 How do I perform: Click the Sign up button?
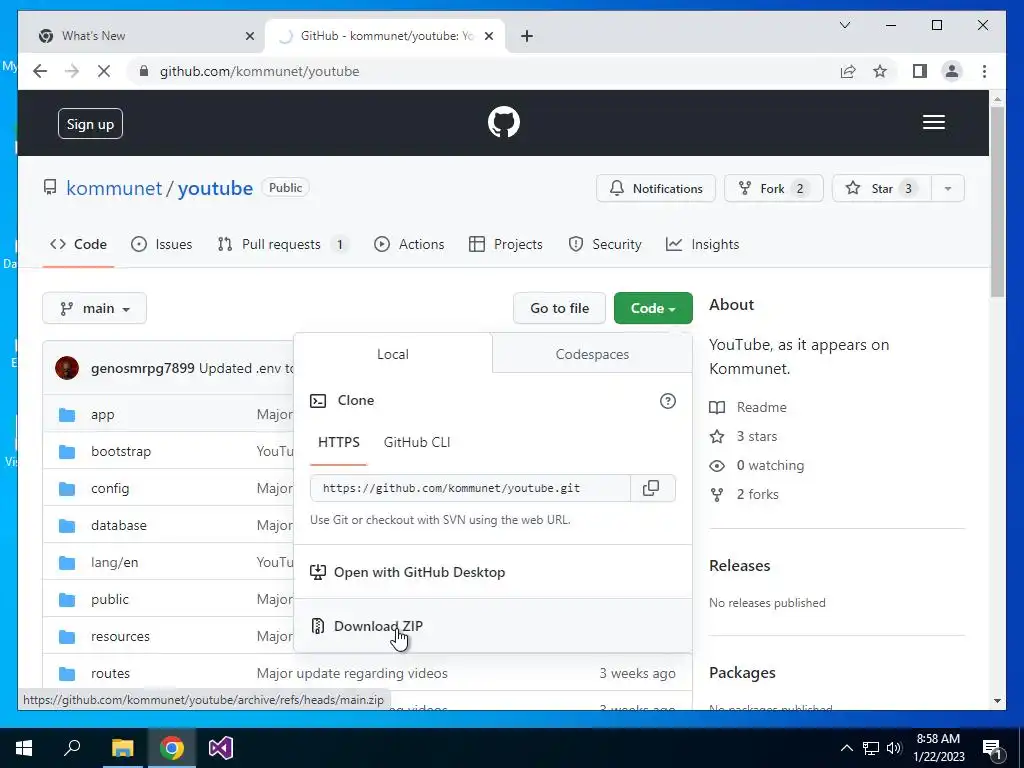[x=90, y=124]
